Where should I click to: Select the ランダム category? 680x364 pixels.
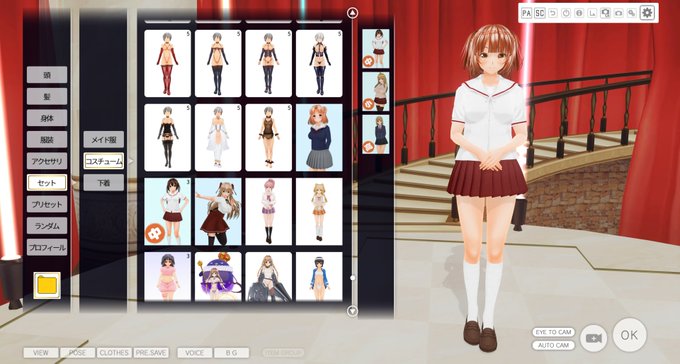pos(47,226)
